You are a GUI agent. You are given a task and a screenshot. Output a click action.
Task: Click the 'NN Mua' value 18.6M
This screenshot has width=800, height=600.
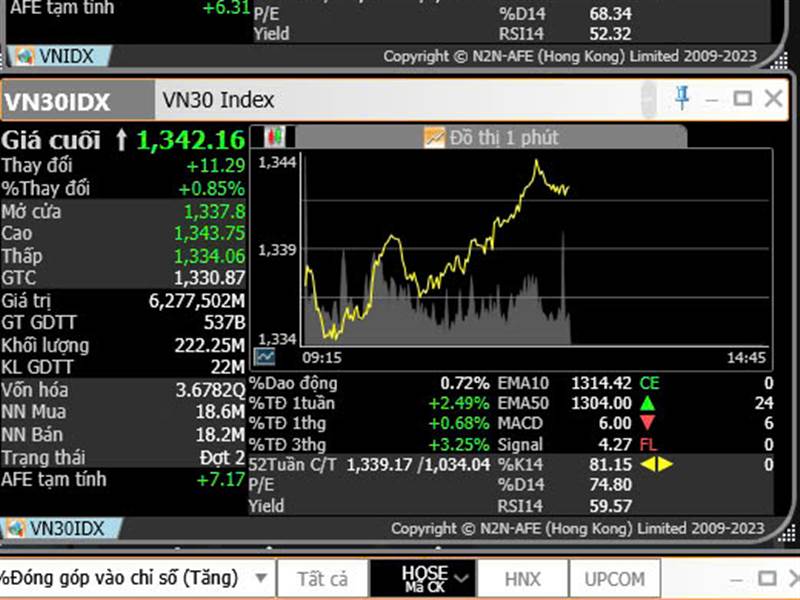tap(220, 412)
